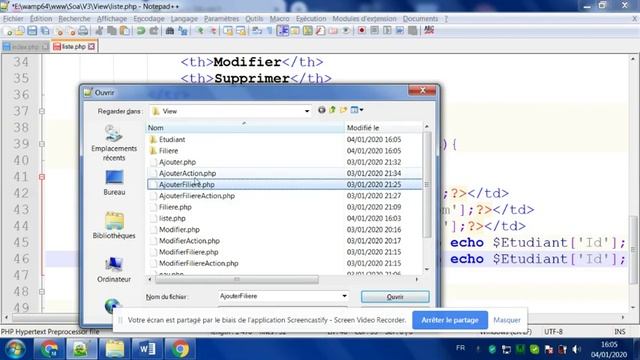The width and height of the screenshot is (640, 360).
Task: Select Bureau in the places sidebar
Action: (114, 182)
